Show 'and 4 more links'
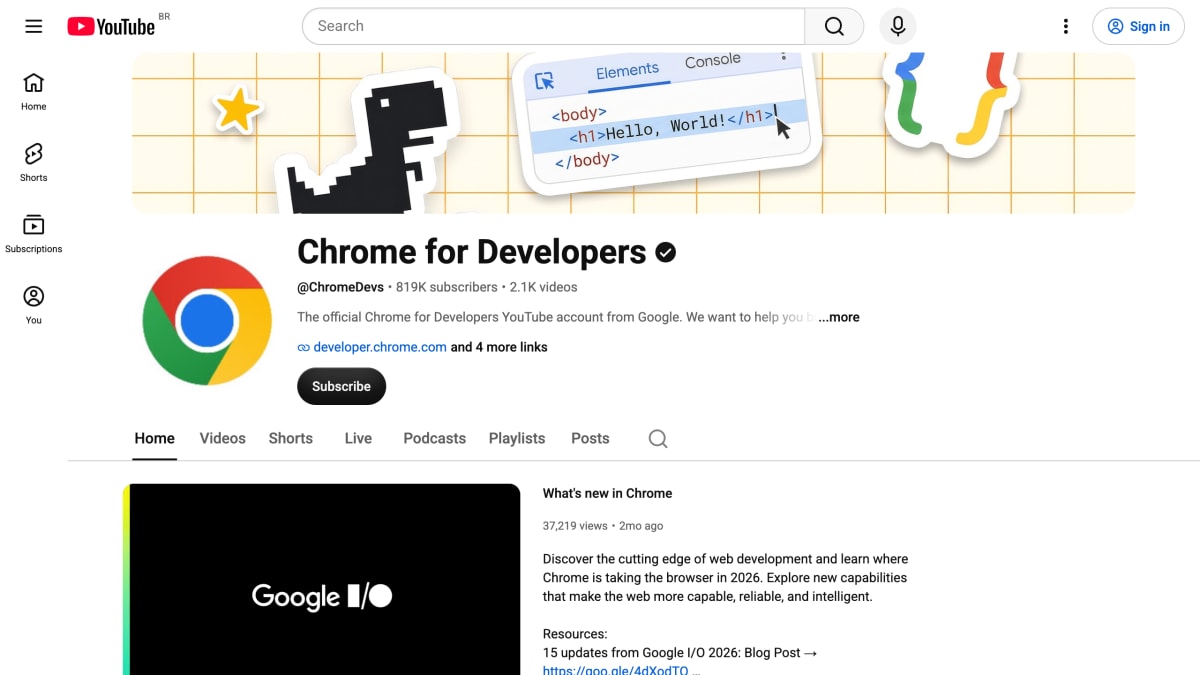This screenshot has height=675, width=1200. coord(499,347)
